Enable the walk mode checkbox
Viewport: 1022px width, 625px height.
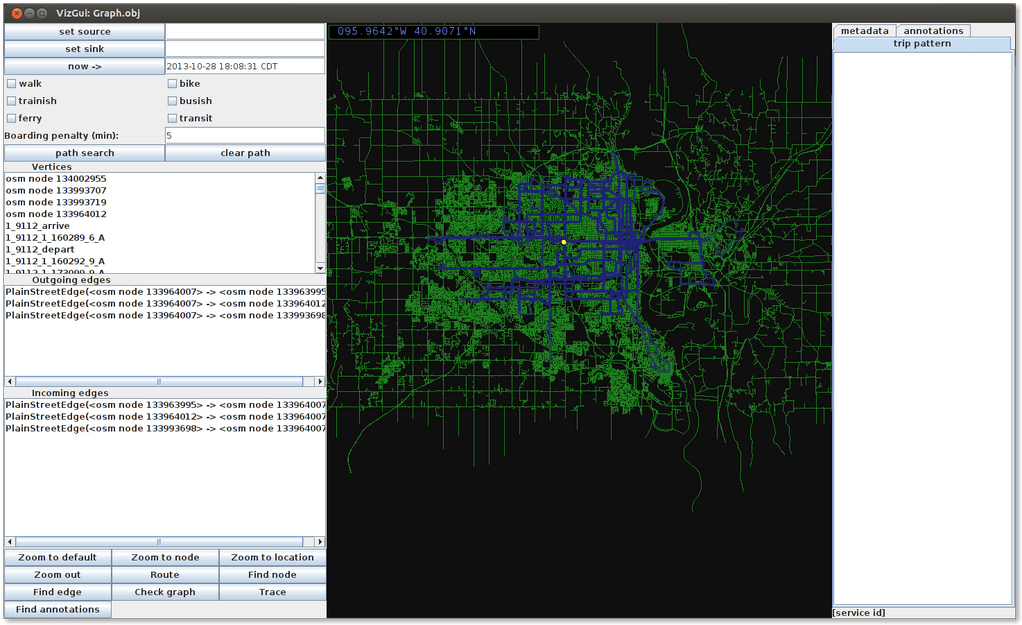(x=10, y=83)
